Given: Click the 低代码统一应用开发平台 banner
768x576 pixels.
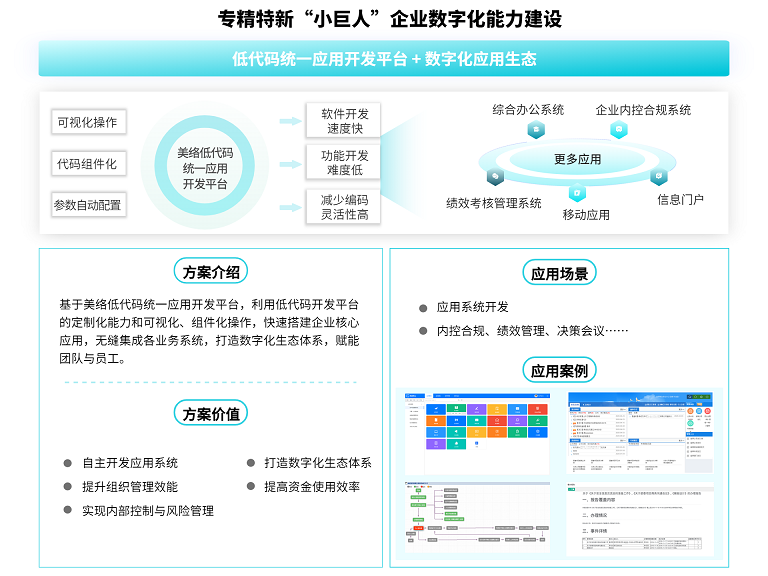Looking at the screenshot, I should coord(384,59).
